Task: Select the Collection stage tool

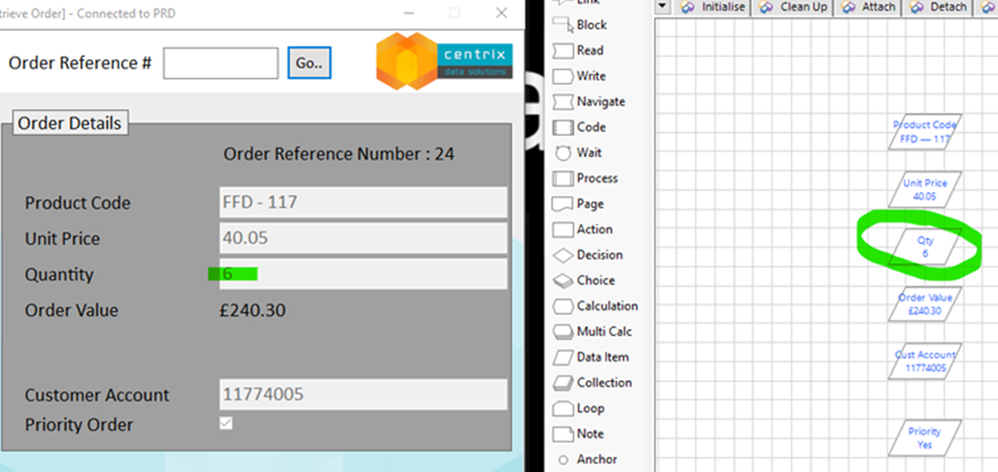Action: [x=592, y=383]
